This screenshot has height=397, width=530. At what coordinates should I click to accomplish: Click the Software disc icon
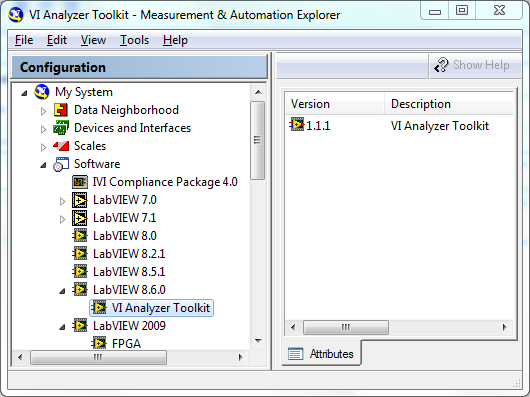[x=61, y=164]
